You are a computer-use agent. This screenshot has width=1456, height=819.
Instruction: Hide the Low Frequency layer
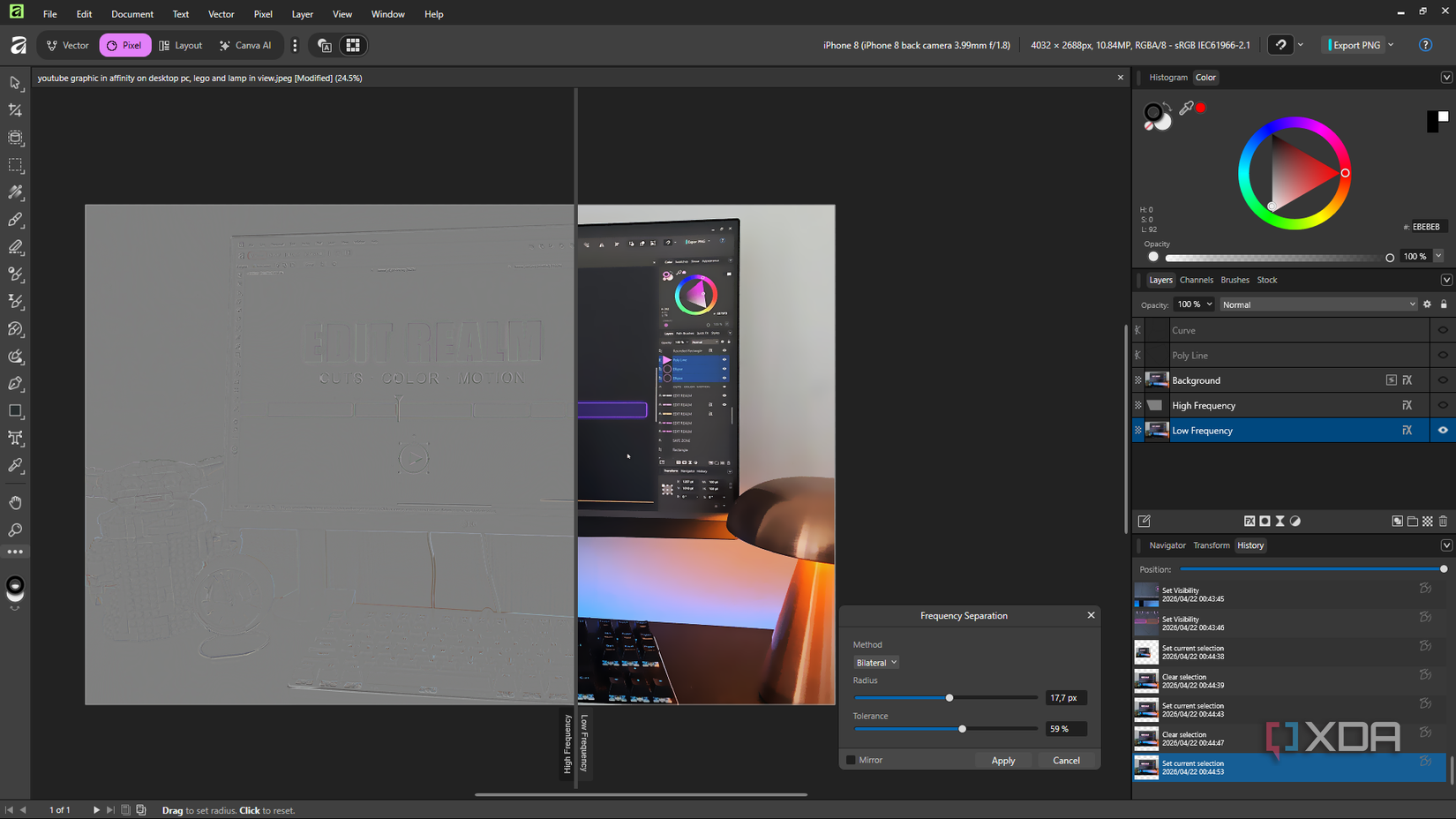tap(1443, 431)
